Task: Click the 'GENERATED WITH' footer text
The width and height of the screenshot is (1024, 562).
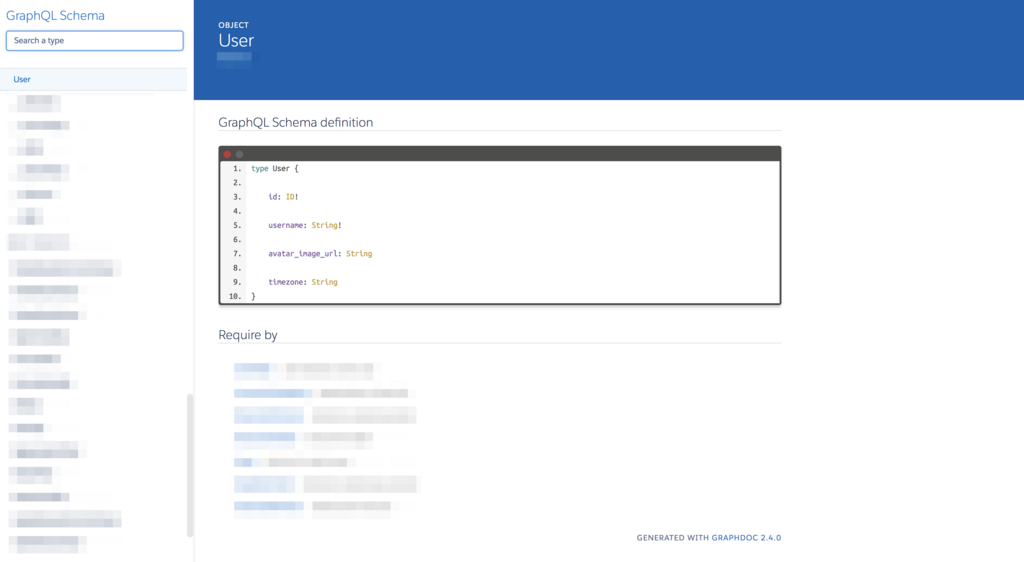Action: 672,538
